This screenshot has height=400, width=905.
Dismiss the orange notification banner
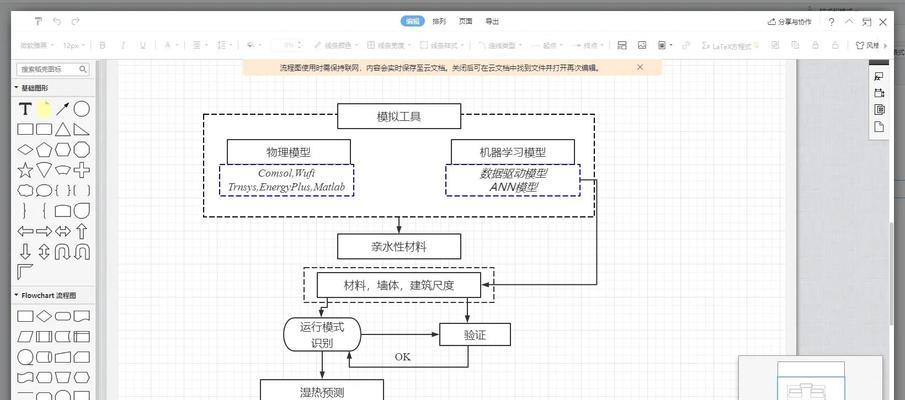click(x=640, y=67)
